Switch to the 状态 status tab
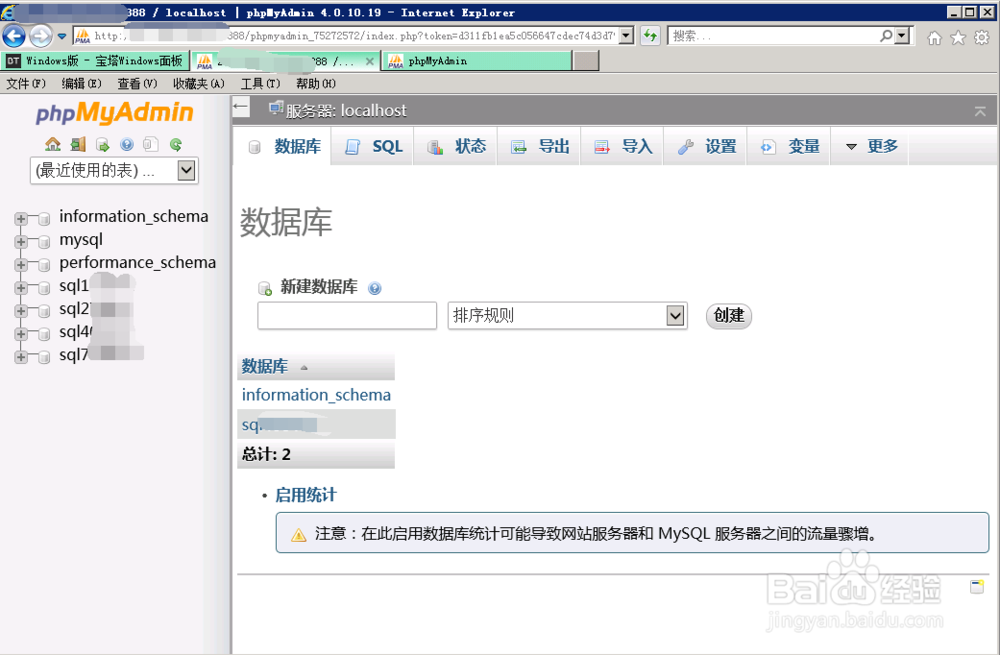Screen dimensions: 1000x655 456,146
